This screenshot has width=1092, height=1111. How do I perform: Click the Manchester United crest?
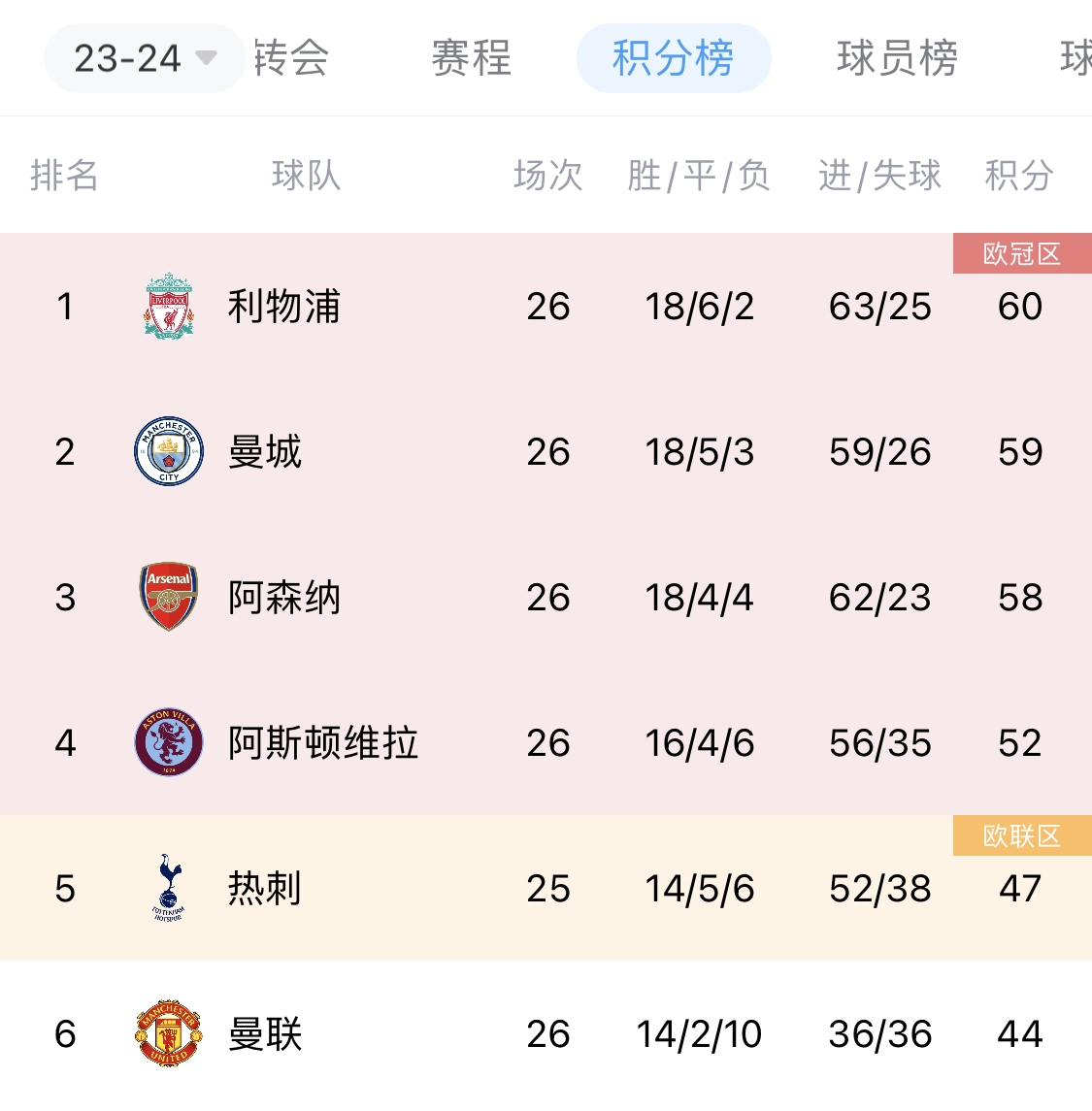click(169, 1033)
